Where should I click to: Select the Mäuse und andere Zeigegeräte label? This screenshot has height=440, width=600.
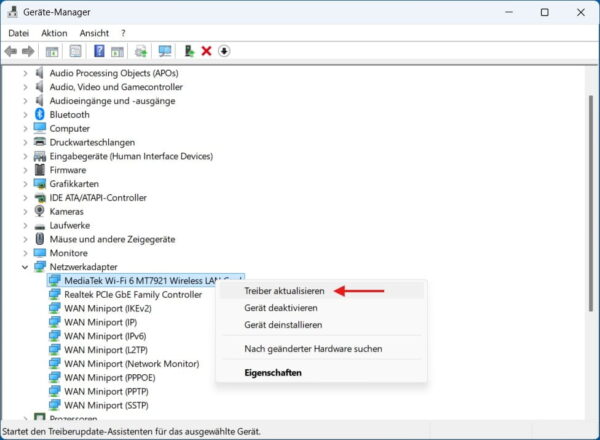coord(112,239)
